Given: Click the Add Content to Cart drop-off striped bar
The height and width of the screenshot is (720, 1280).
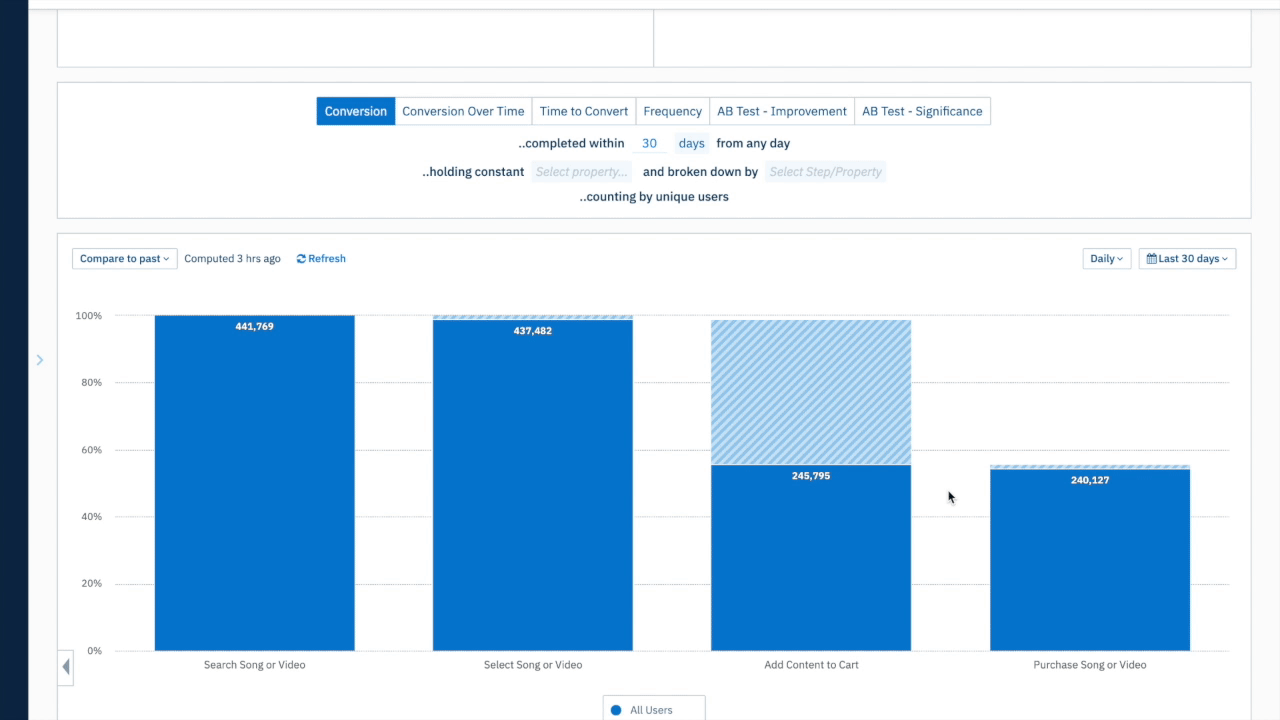Looking at the screenshot, I should tap(811, 392).
